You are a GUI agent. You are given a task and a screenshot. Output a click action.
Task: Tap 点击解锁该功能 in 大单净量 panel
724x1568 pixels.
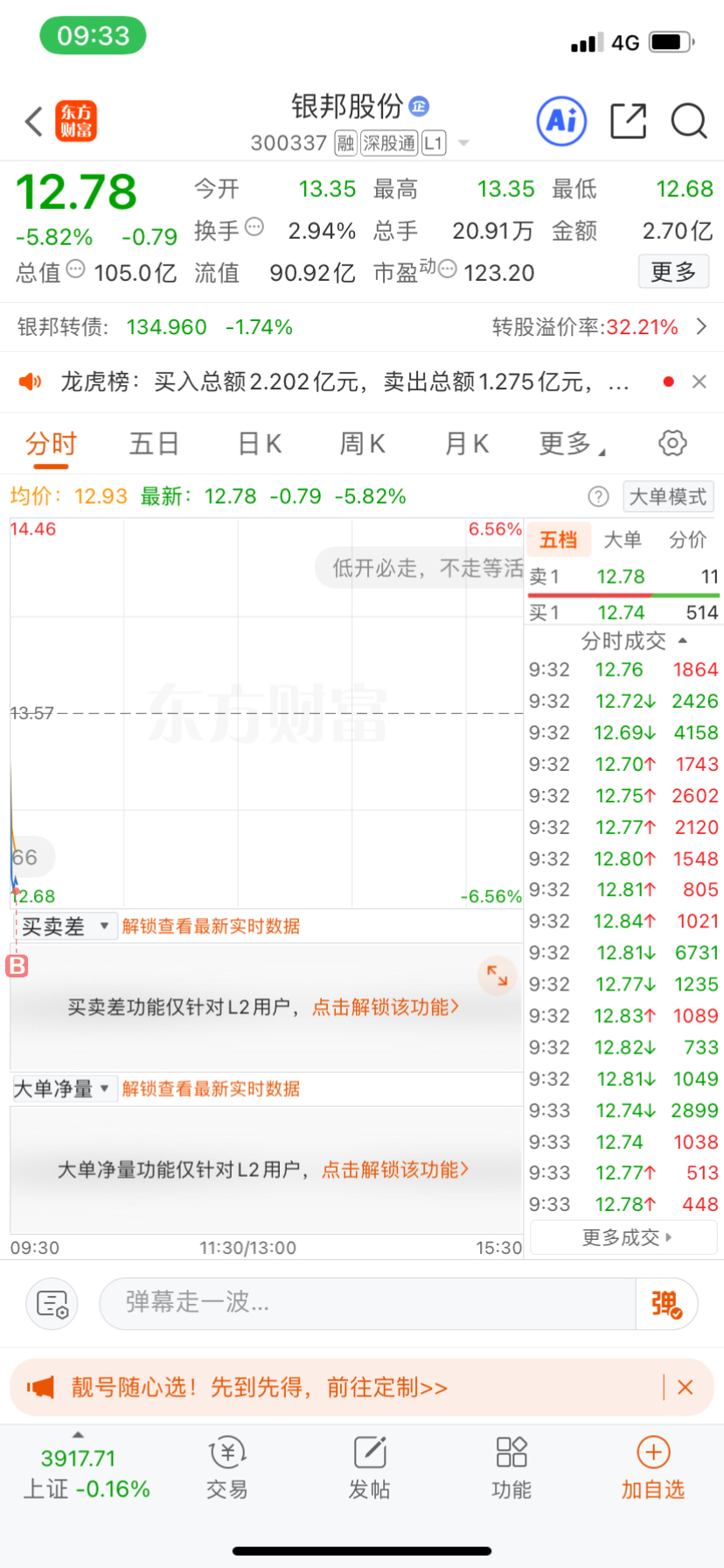[395, 1170]
